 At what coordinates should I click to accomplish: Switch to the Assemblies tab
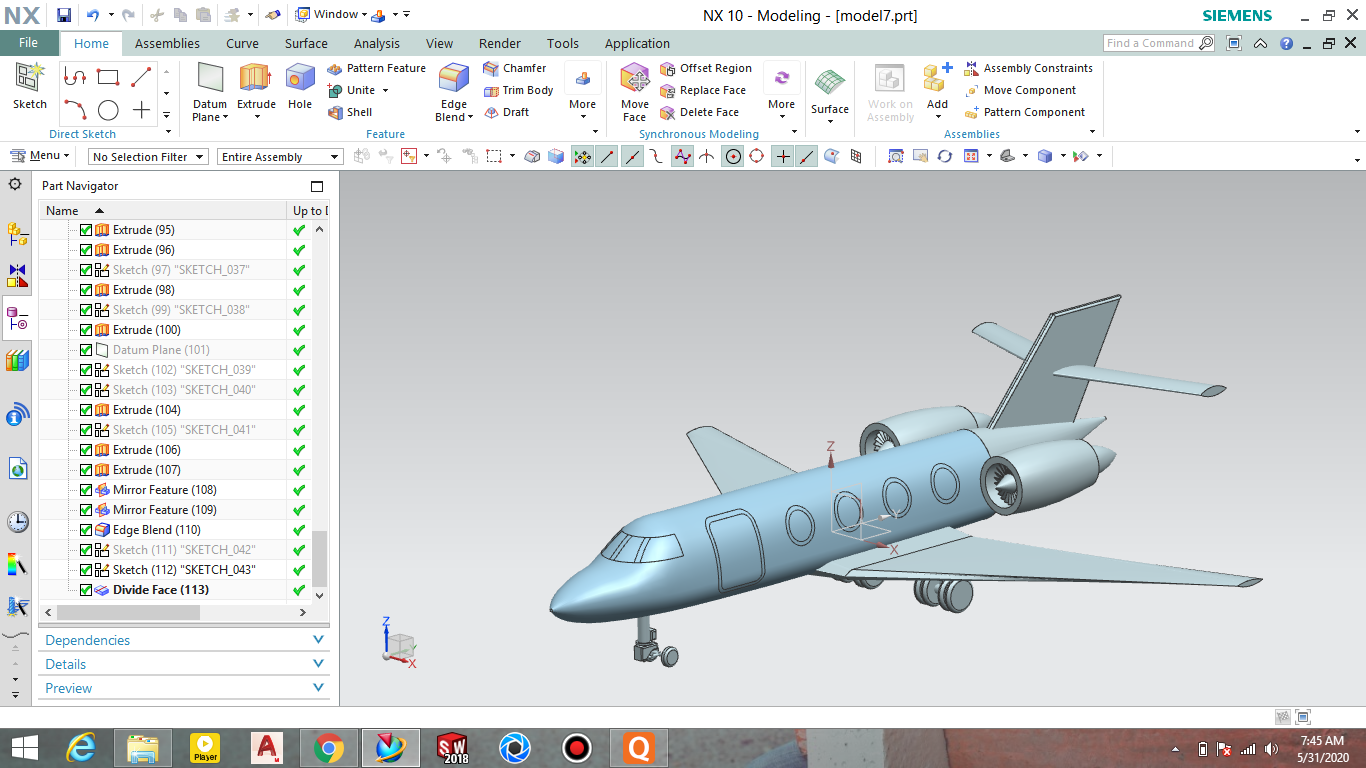[167, 43]
